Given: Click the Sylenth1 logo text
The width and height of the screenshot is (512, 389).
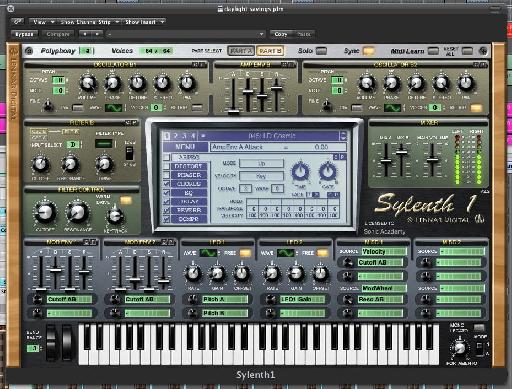Looking at the screenshot, I should [425, 203].
